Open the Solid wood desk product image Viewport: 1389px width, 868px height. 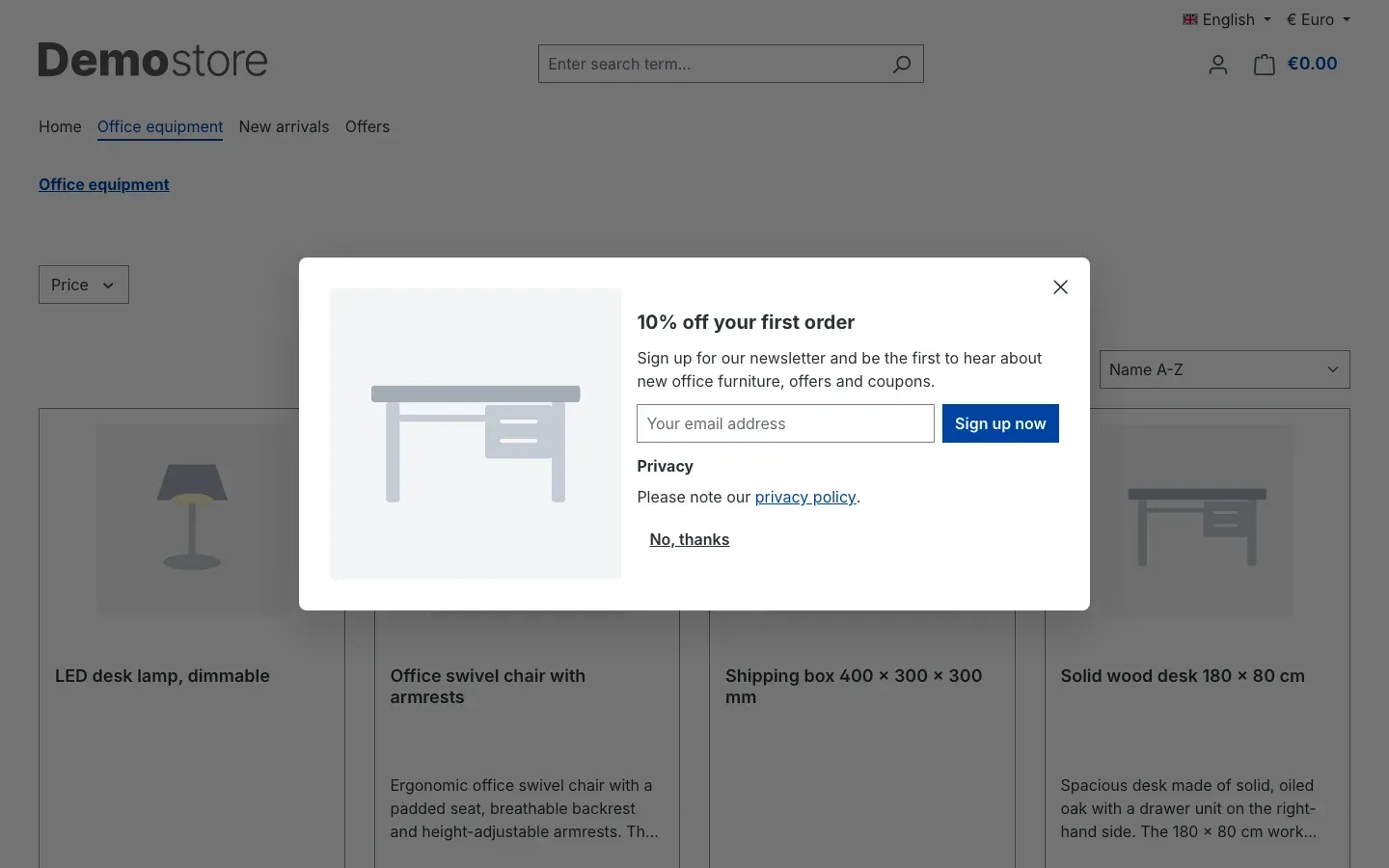click(1197, 519)
